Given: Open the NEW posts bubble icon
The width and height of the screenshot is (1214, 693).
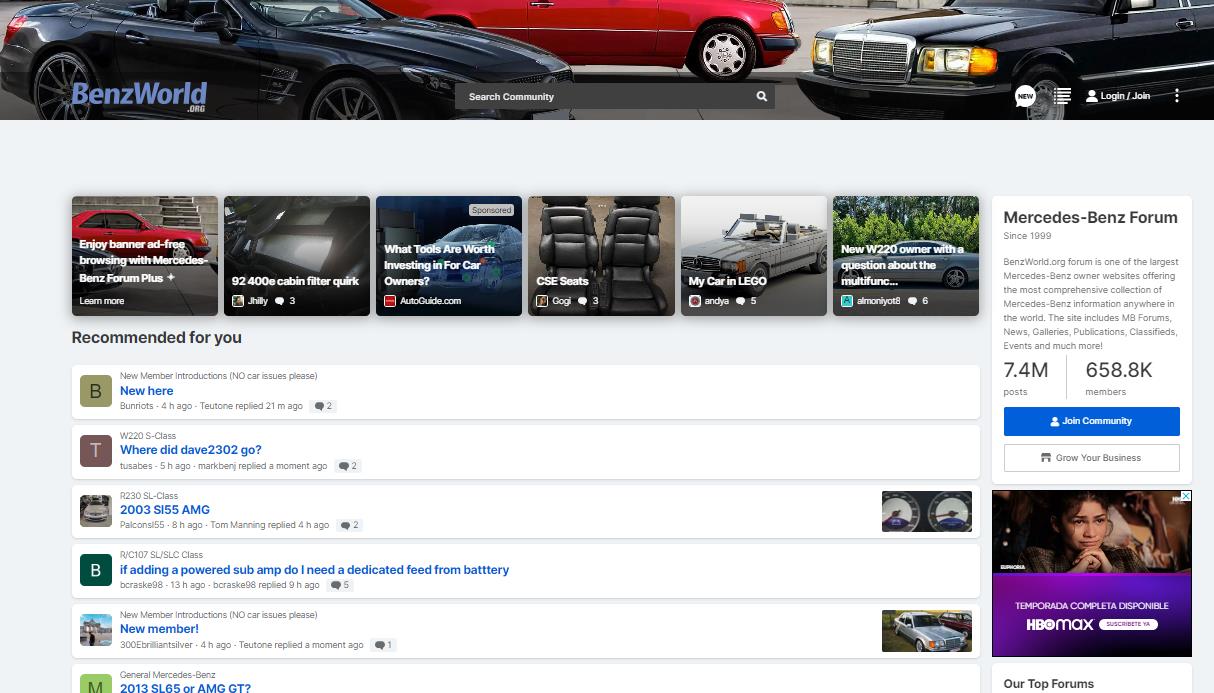Looking at the screenshot, I should coord(1025,96).
